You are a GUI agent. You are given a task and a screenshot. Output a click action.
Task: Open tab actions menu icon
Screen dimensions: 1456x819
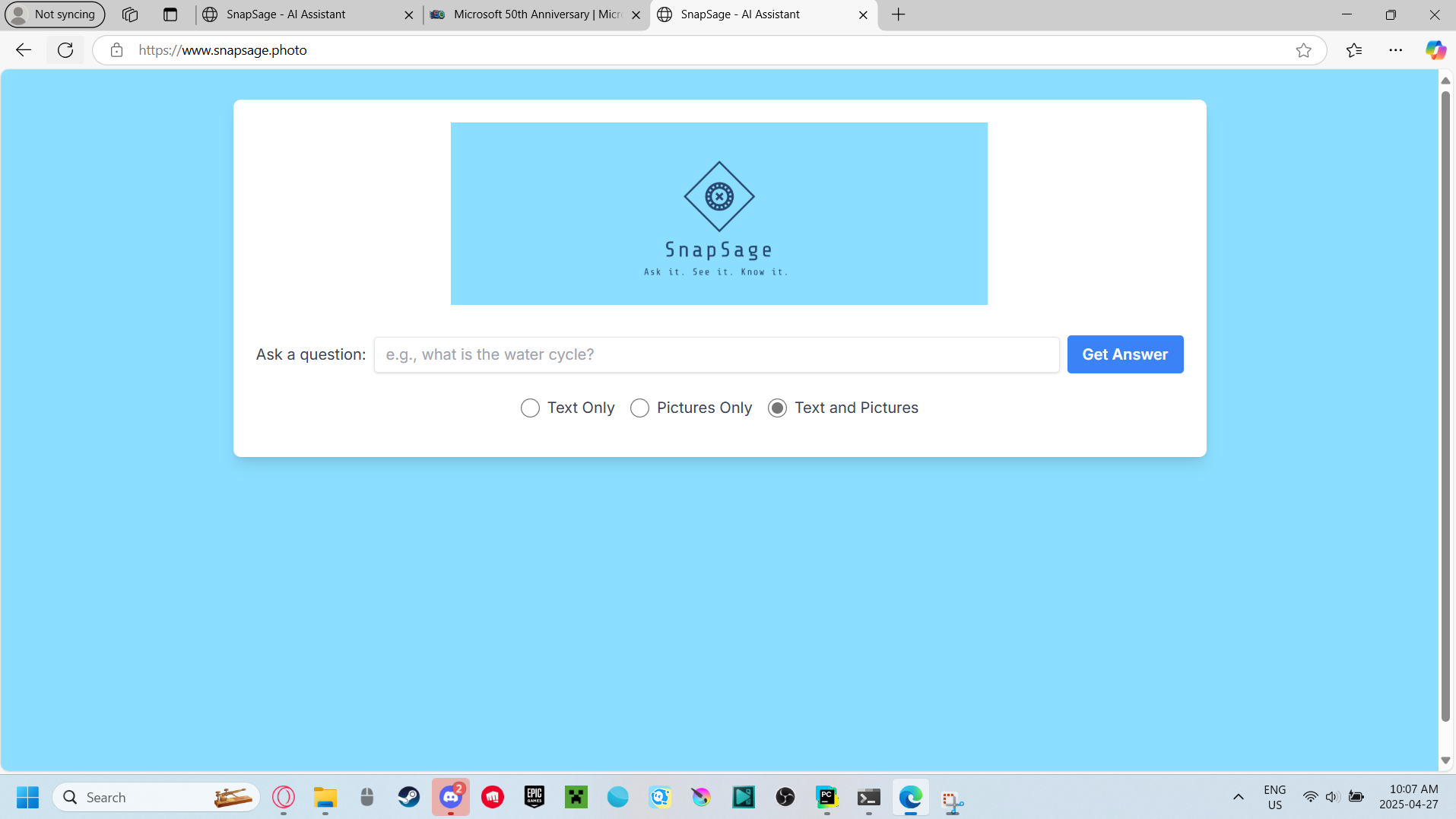point(170,14)
